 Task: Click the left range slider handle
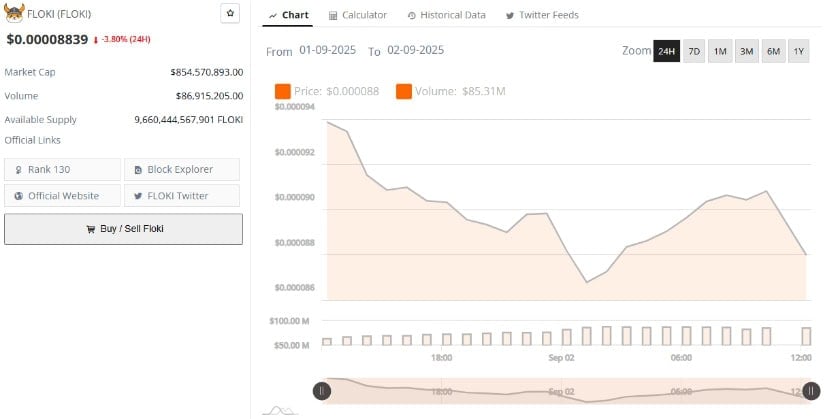[321, 391]
